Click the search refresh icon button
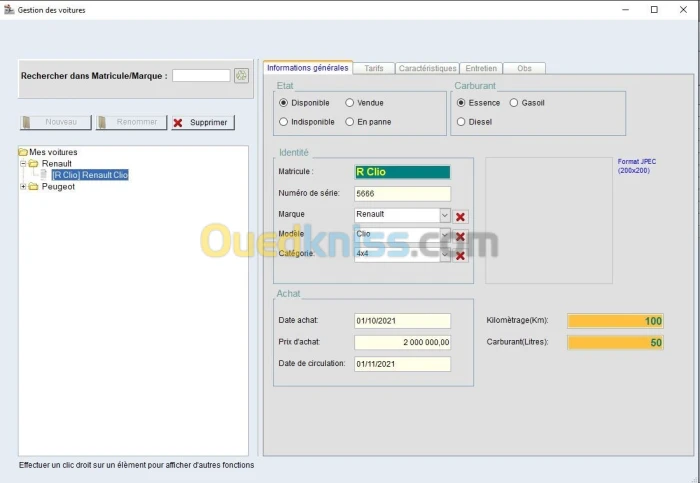 point(242,75)
